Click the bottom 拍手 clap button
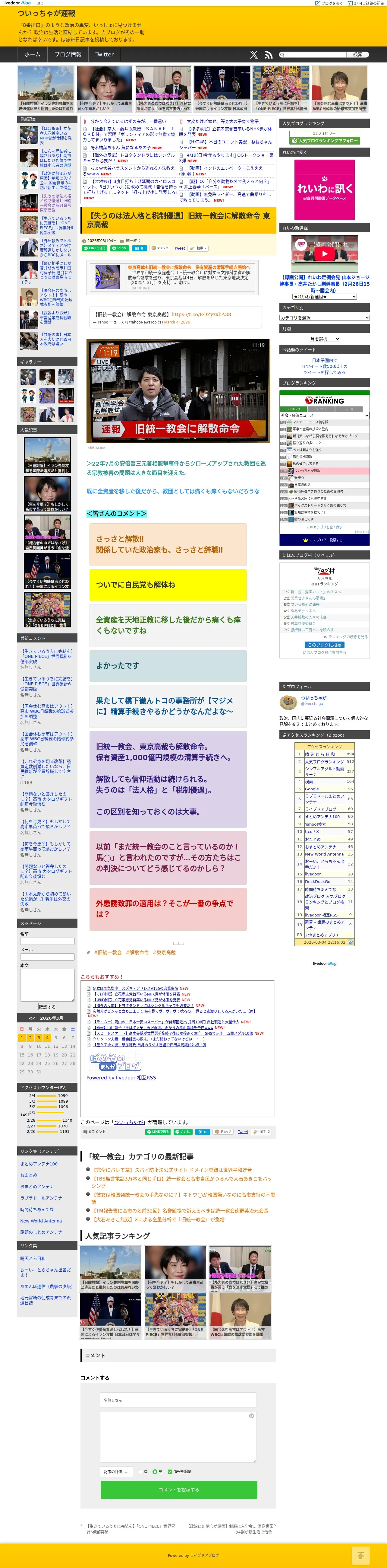Image resolution: width=387 pixels, height=1568 pixels. (261, 1132)
